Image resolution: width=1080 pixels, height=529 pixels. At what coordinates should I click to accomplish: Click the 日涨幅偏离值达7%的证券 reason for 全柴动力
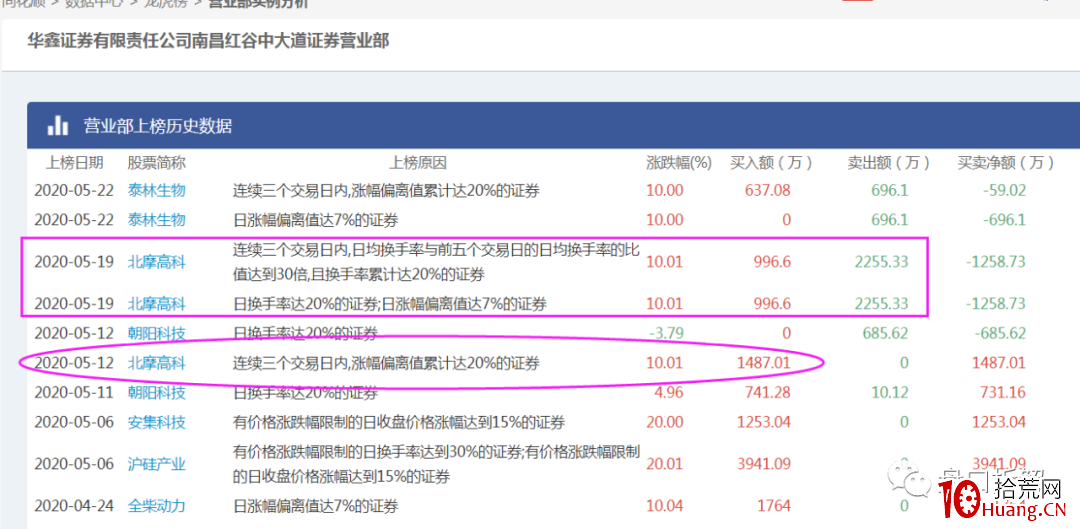(315, 506)
